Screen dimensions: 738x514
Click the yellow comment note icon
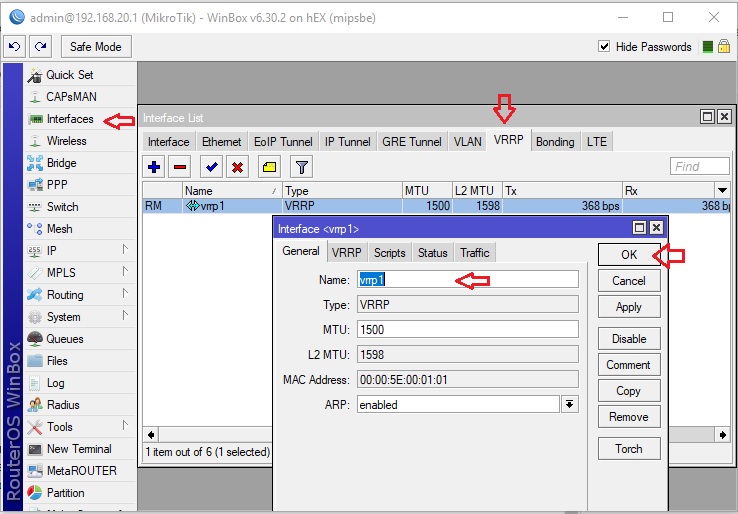[x=269, y=167]
